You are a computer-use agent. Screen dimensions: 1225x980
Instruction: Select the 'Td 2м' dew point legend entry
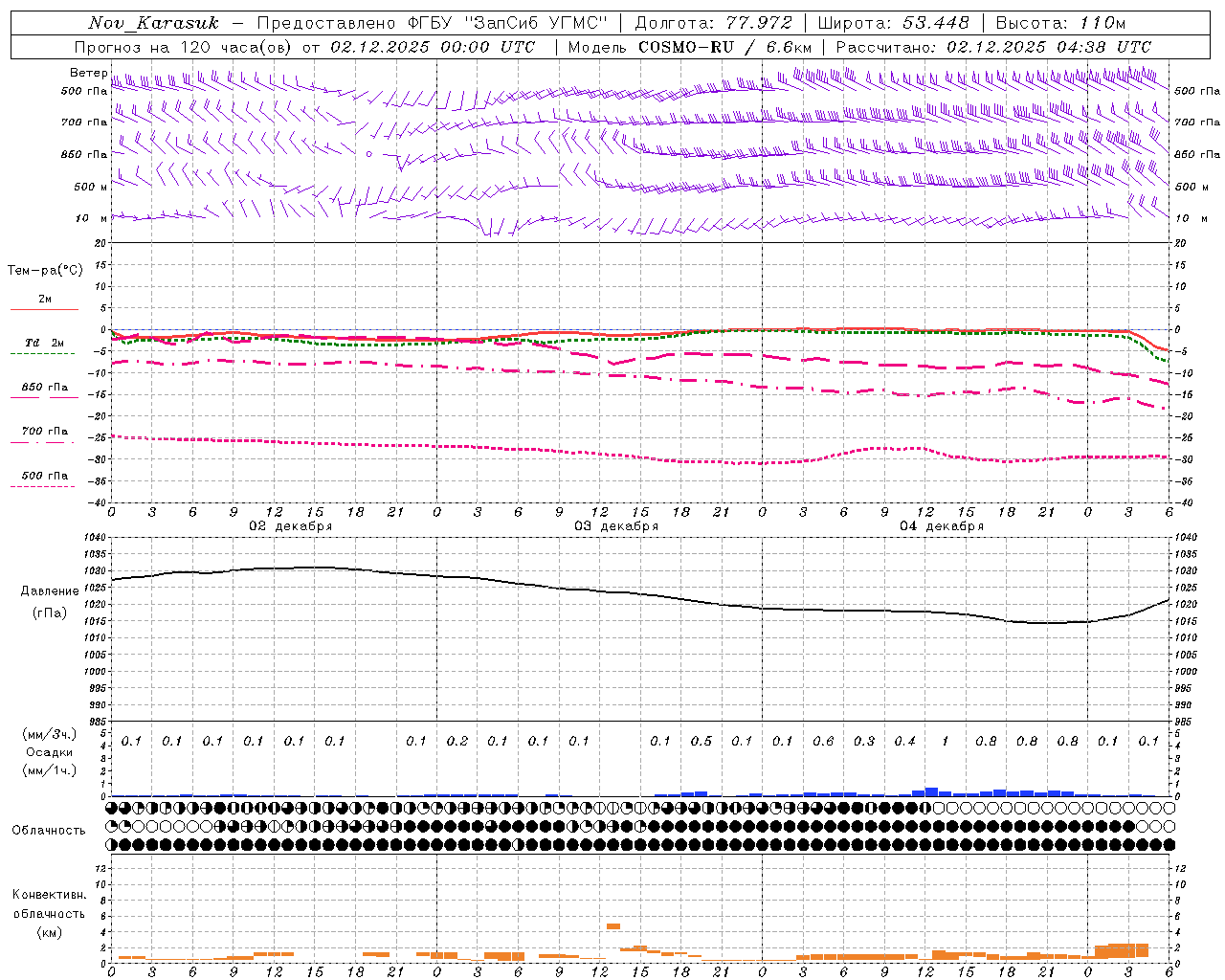pyautogui.click(x=45, y=343)
